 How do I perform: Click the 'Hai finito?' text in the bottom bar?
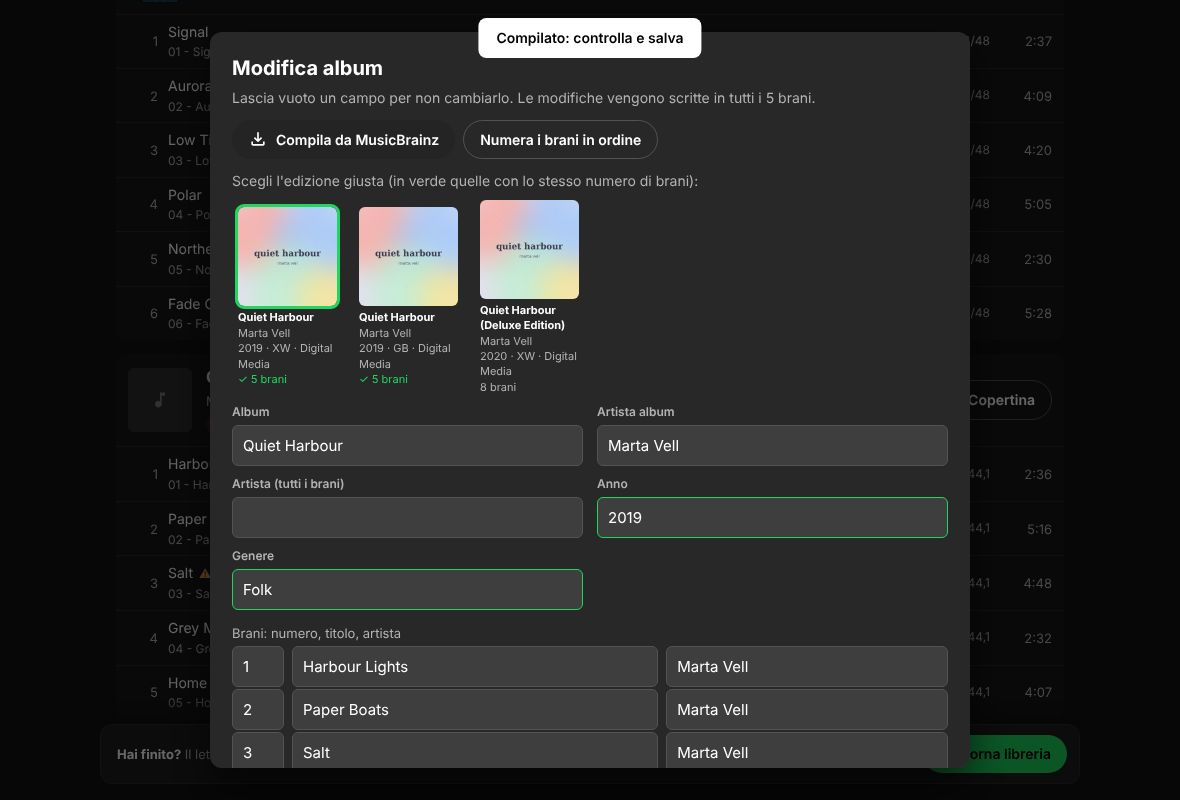149,754
